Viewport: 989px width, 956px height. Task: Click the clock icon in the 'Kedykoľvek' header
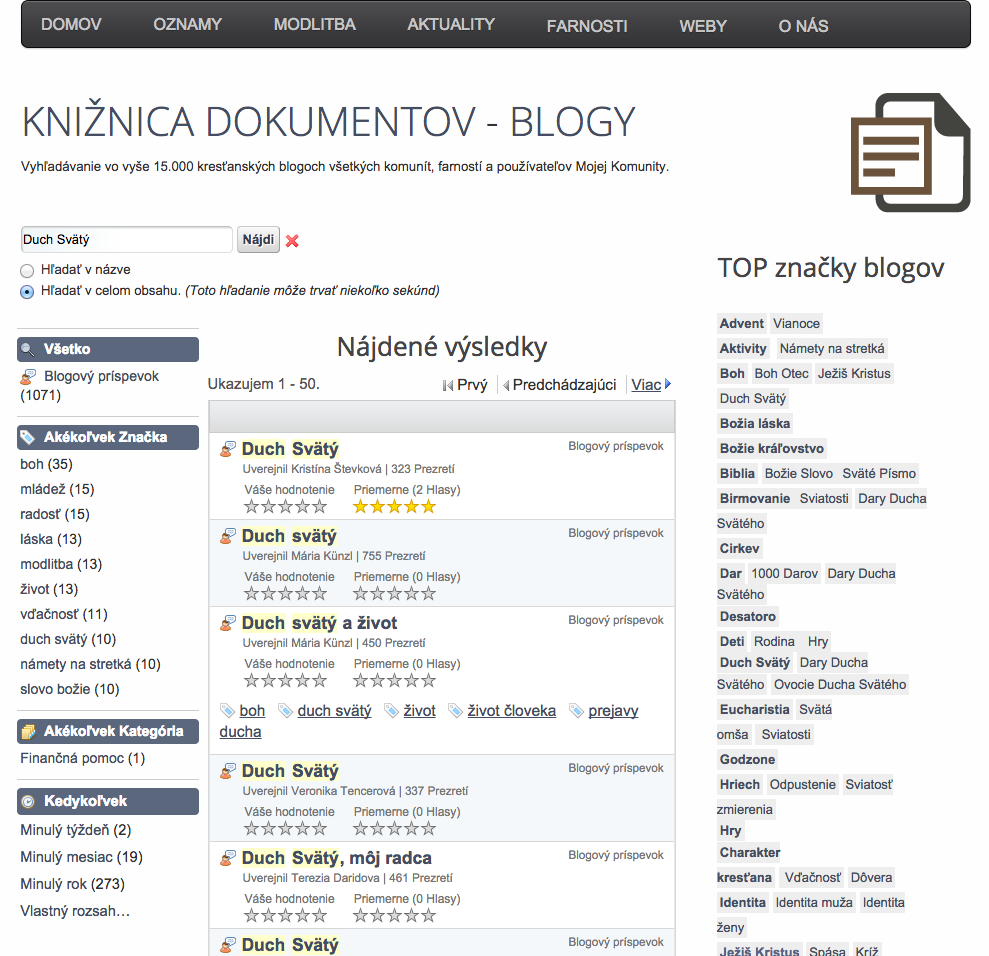click(x=28, y=802)
